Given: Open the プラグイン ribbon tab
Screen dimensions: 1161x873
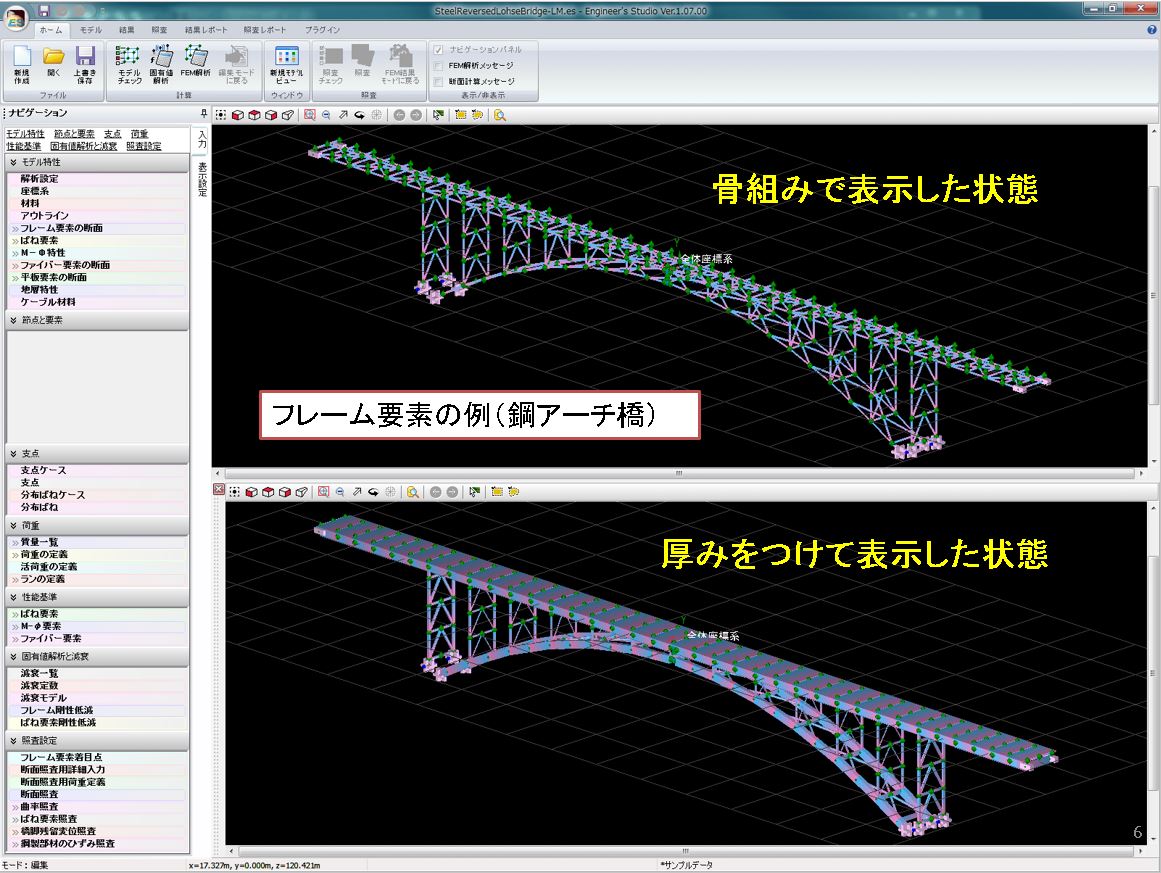Looking at the screenshot, I should coord(322,30).
